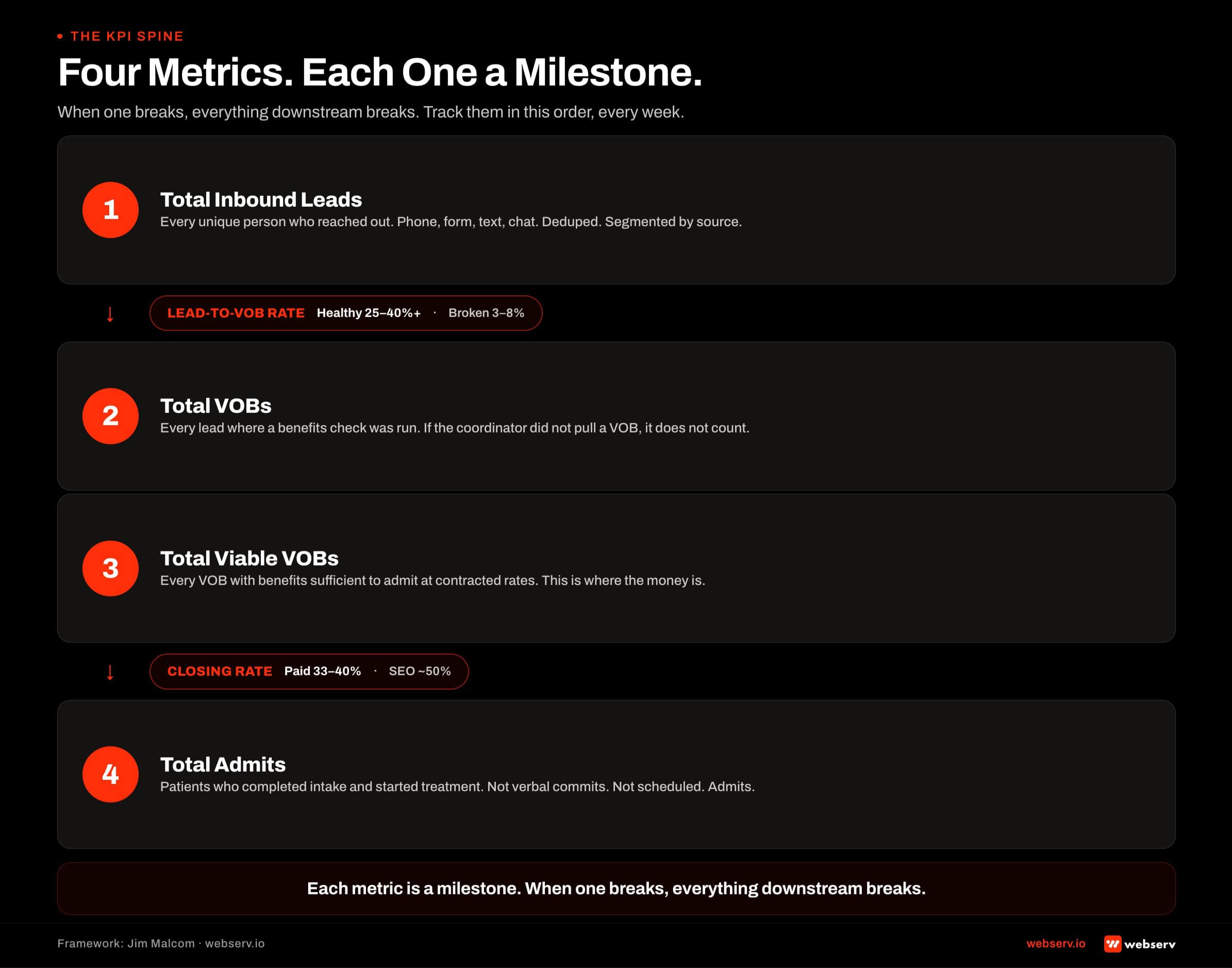
Task: Click "THE KPI SPINE" label
Action: (127, 36)
